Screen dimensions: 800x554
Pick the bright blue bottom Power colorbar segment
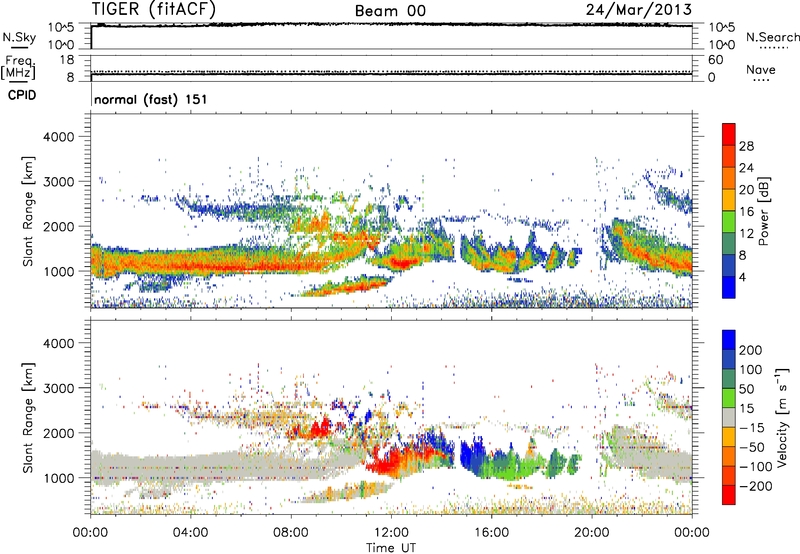pyautogui.click(x=729, y=287)
